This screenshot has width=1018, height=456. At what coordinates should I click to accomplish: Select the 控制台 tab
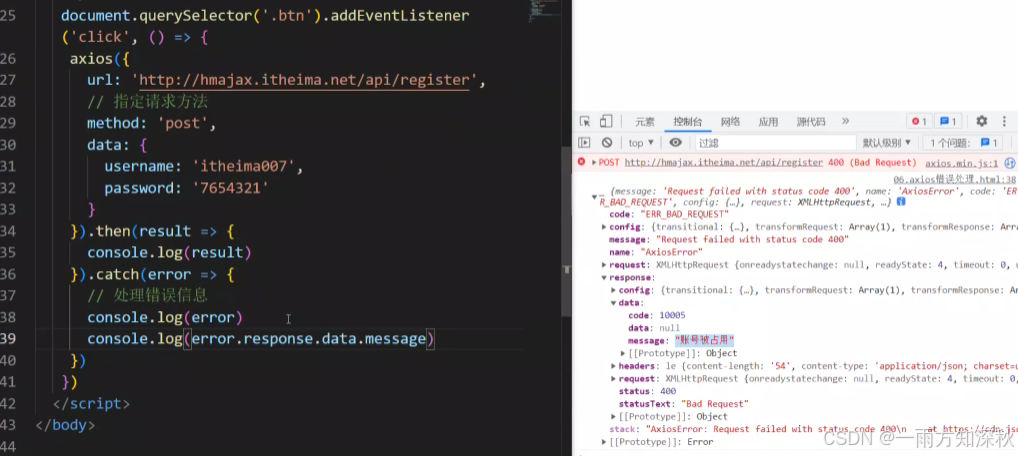[688, 121]
